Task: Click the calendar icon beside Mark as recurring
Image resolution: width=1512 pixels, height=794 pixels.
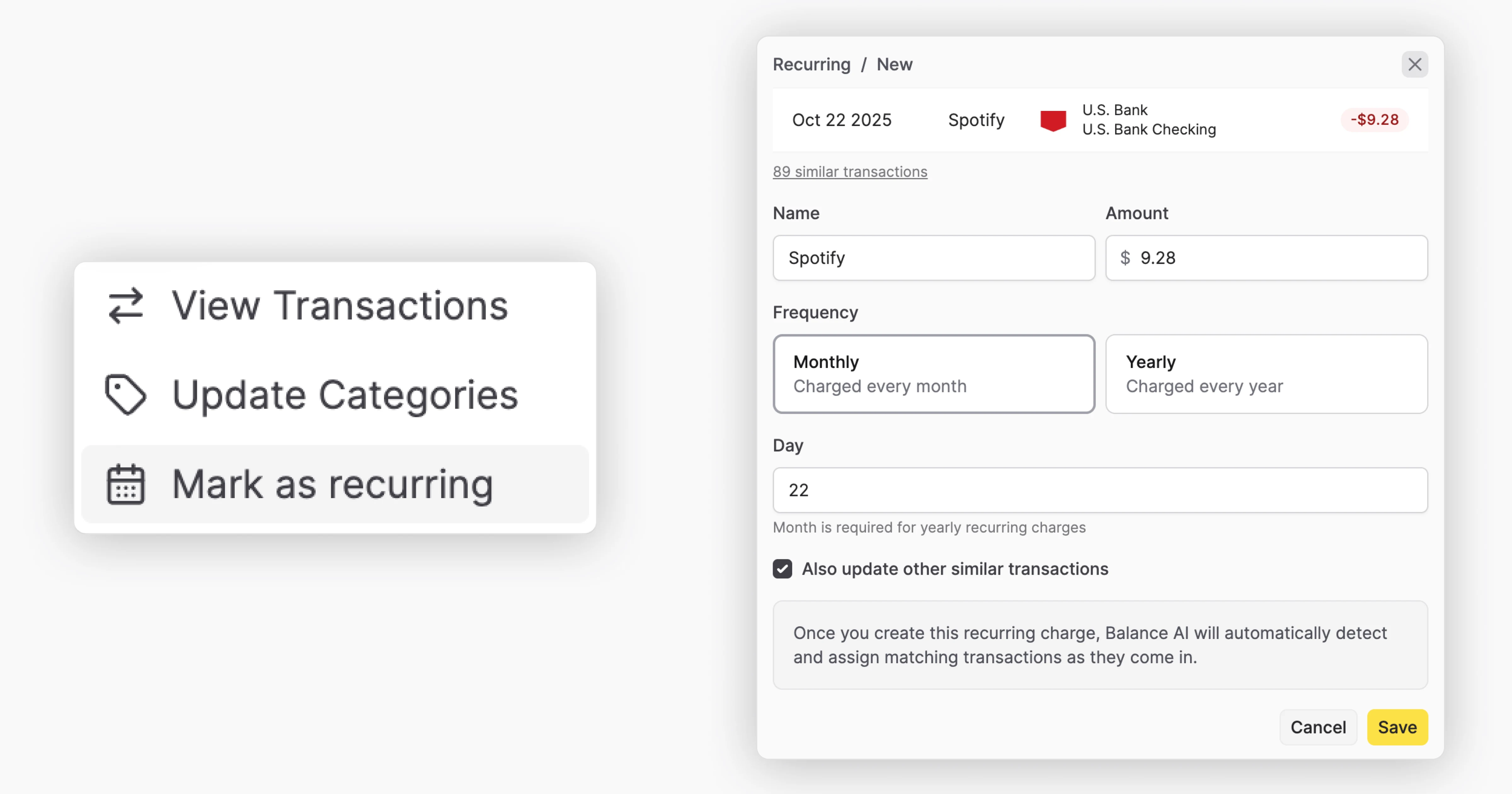Action: click(x=125, y=483)
